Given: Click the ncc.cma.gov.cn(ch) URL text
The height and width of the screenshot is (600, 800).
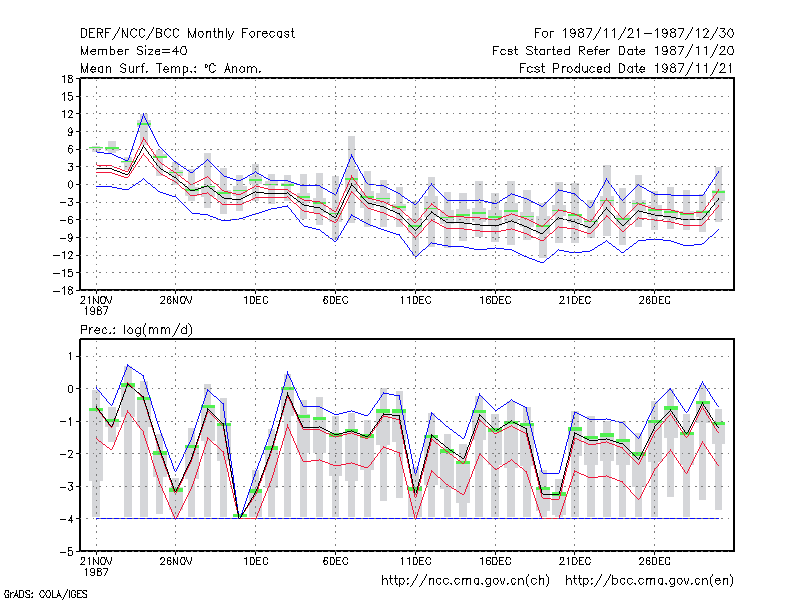Looking at the screenshot, I should click(465, 581).
